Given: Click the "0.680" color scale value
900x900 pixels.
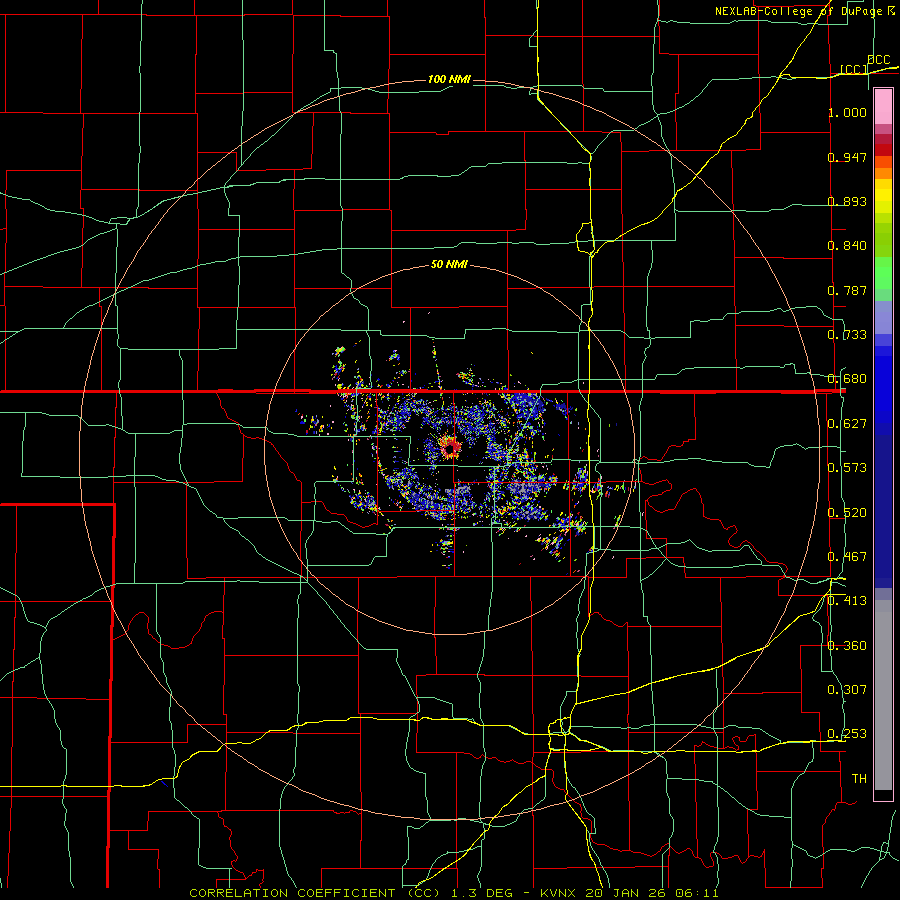Looking at the screenshot, I should (847, 379).
